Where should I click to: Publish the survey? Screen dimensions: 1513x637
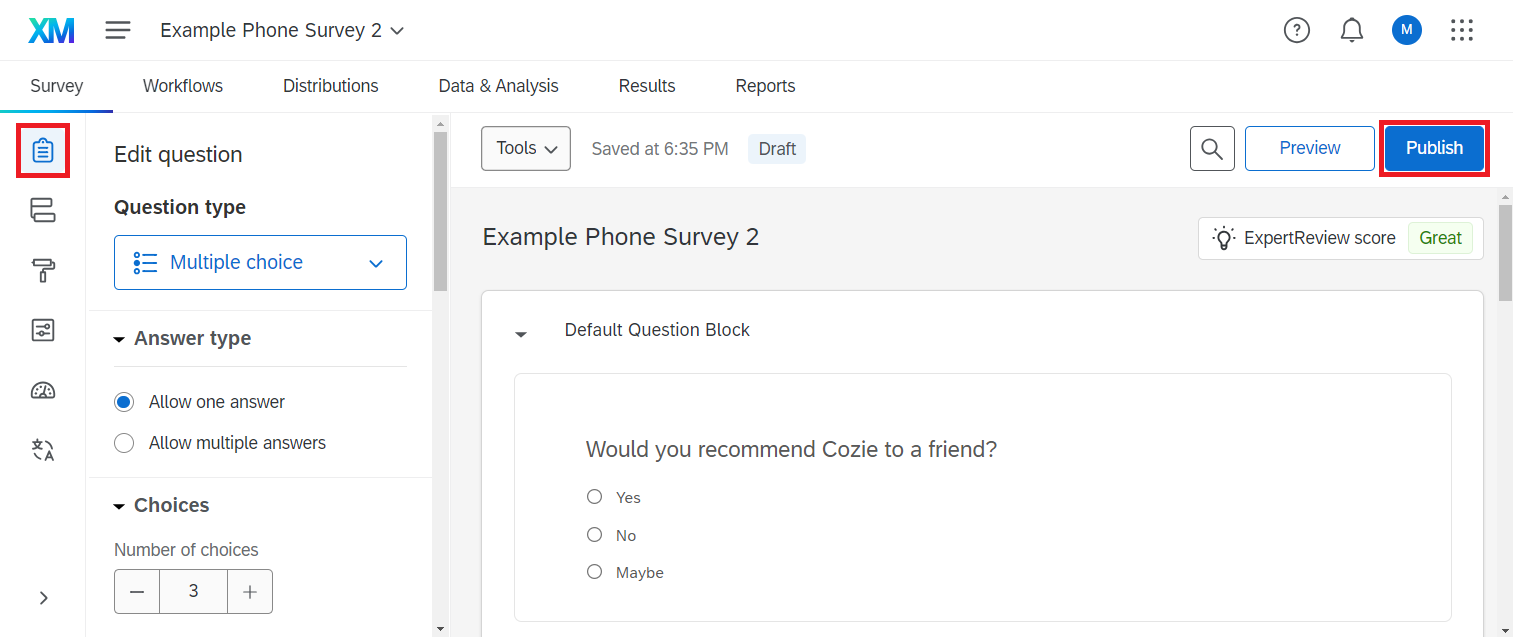click(x=1434, y=148)
